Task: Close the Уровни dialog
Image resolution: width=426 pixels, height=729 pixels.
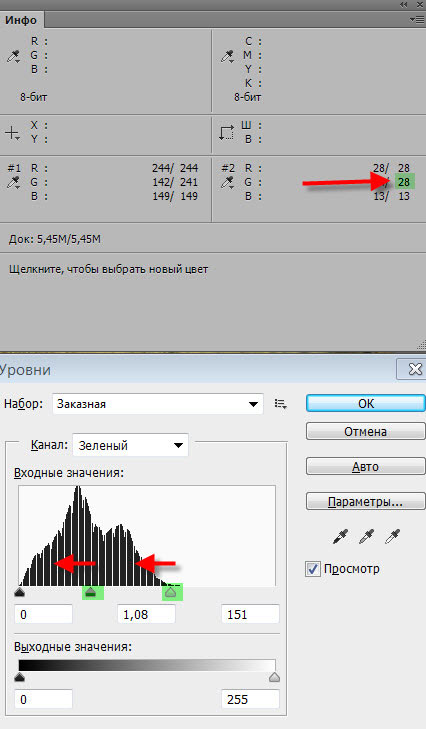Action: [414, 369]
